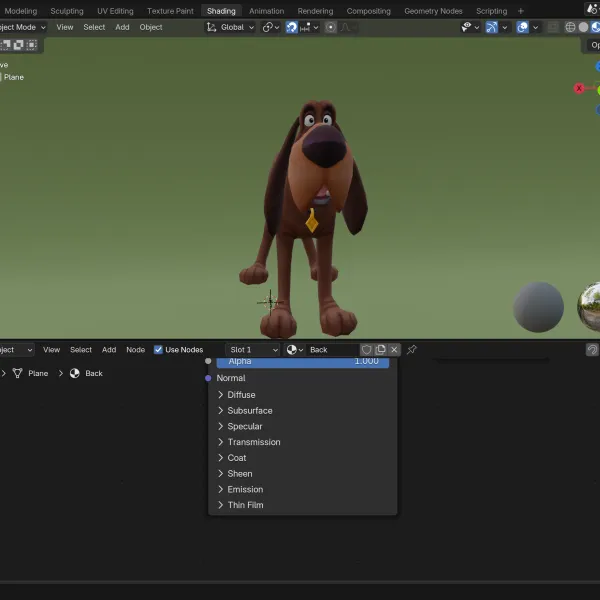Switch to UV Editing workspace
The height and width of the screenshot is (600, 600).
[x=115, y=11]
